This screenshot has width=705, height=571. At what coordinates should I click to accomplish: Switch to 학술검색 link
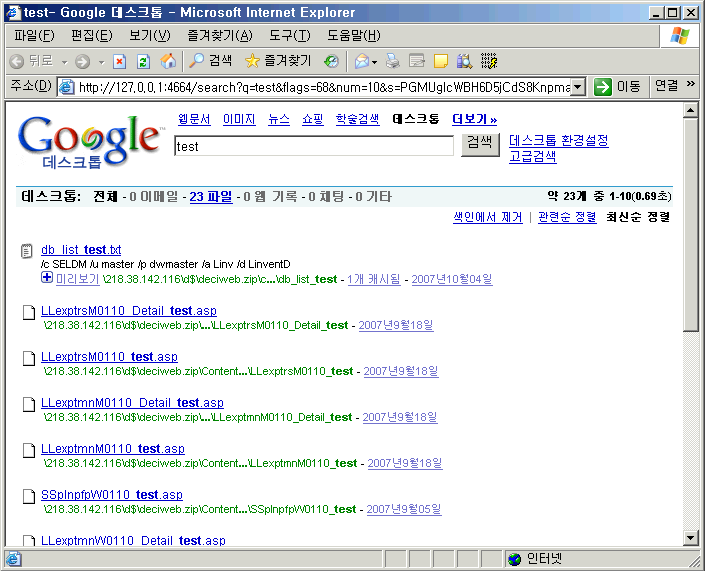(357, 119)
